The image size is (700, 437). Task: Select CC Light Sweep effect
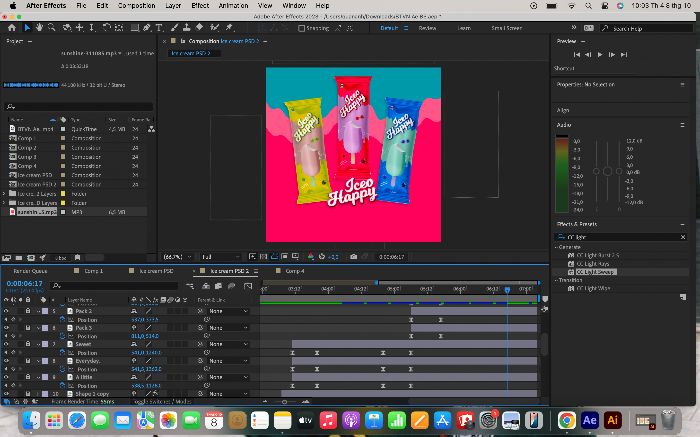[596, 272]
